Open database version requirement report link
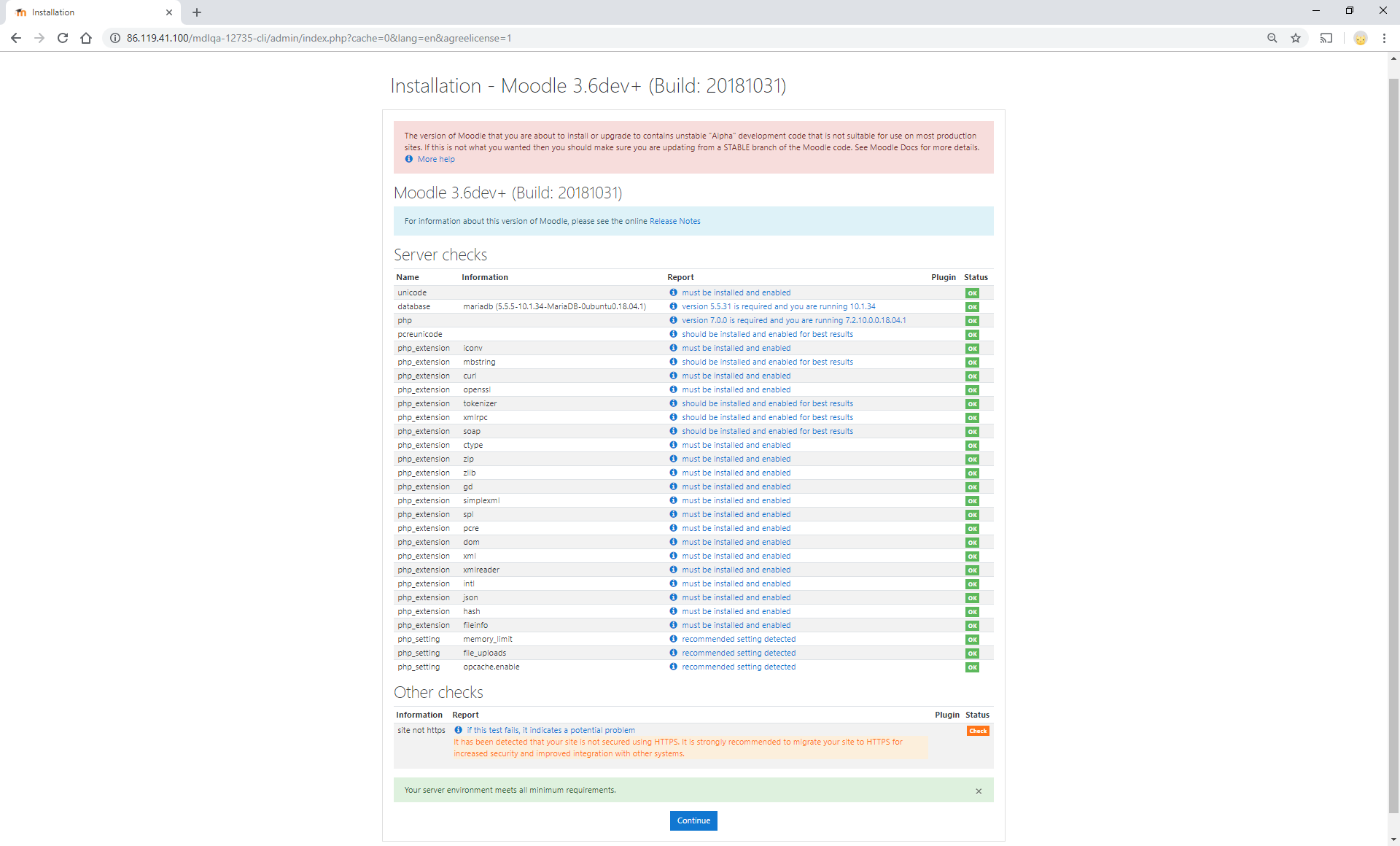 point(778,306)
